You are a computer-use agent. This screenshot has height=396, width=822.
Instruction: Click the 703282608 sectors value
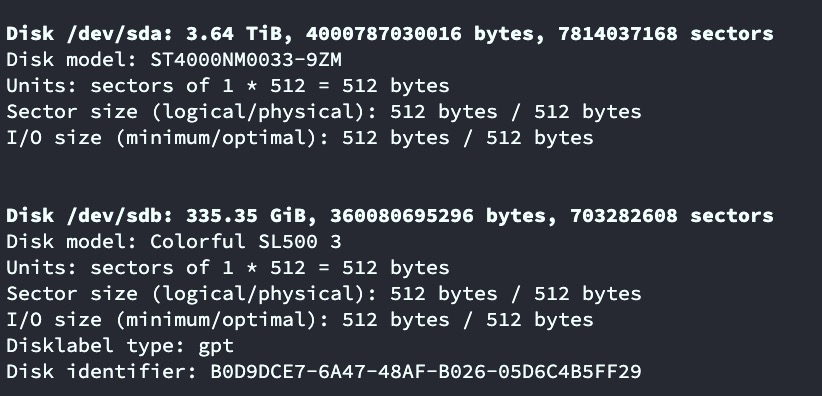672,216
